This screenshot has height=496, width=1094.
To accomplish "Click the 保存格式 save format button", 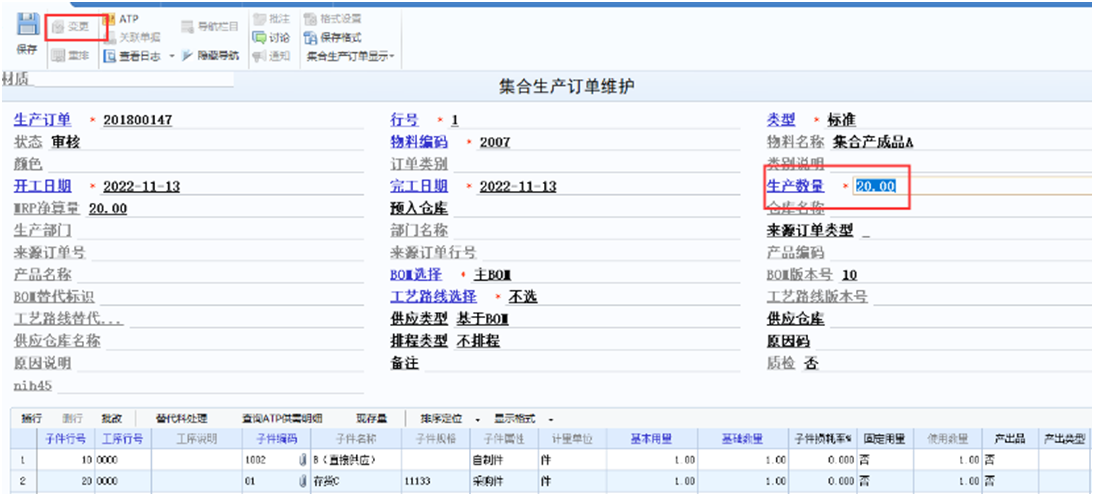I will pyautogui.click(x=333, y=38).
